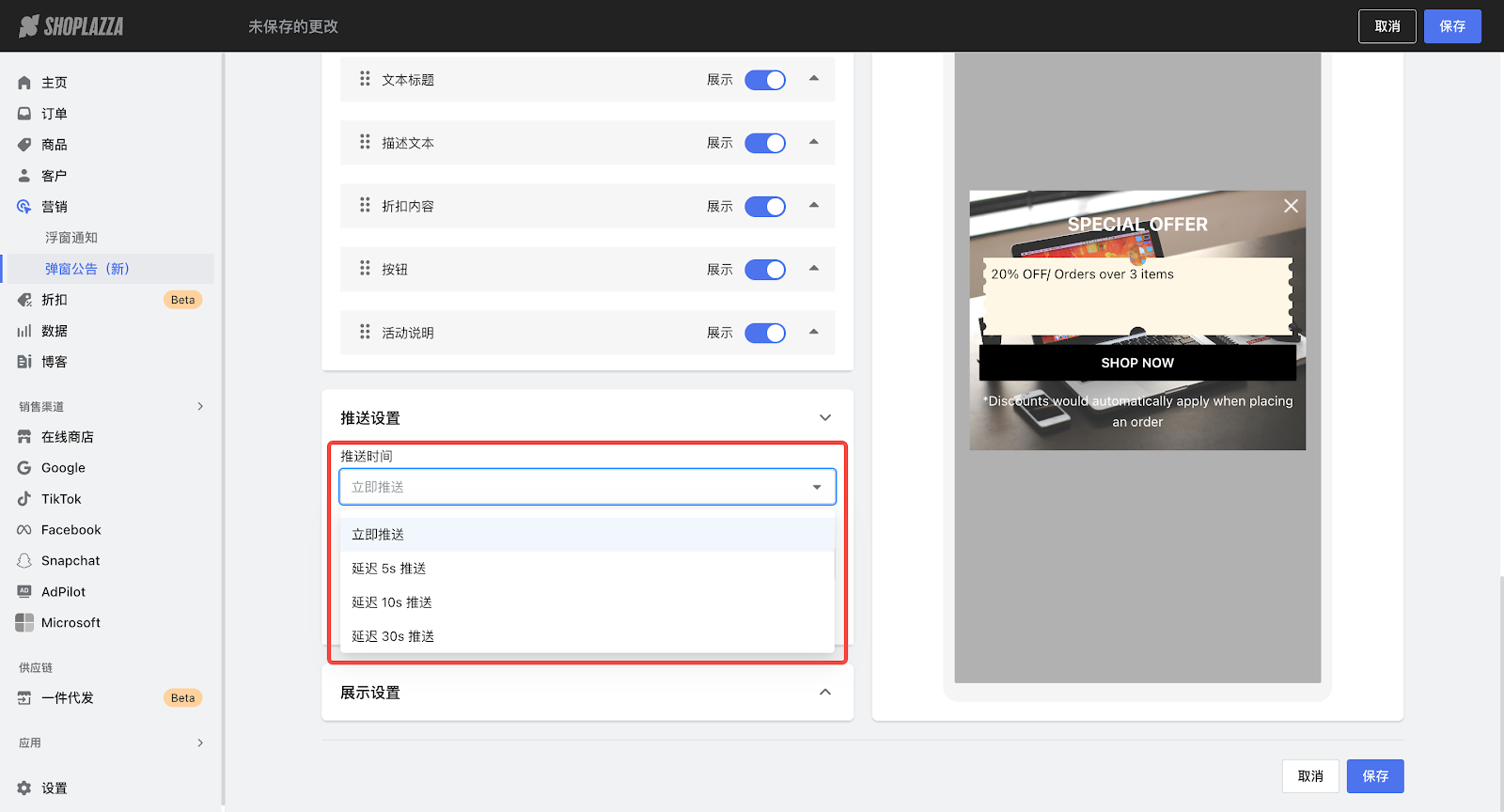The width and height of the screenshot is (1504, 812).
Task: Click the 折扣 Beta badge
Action: [x=183, y=300]
